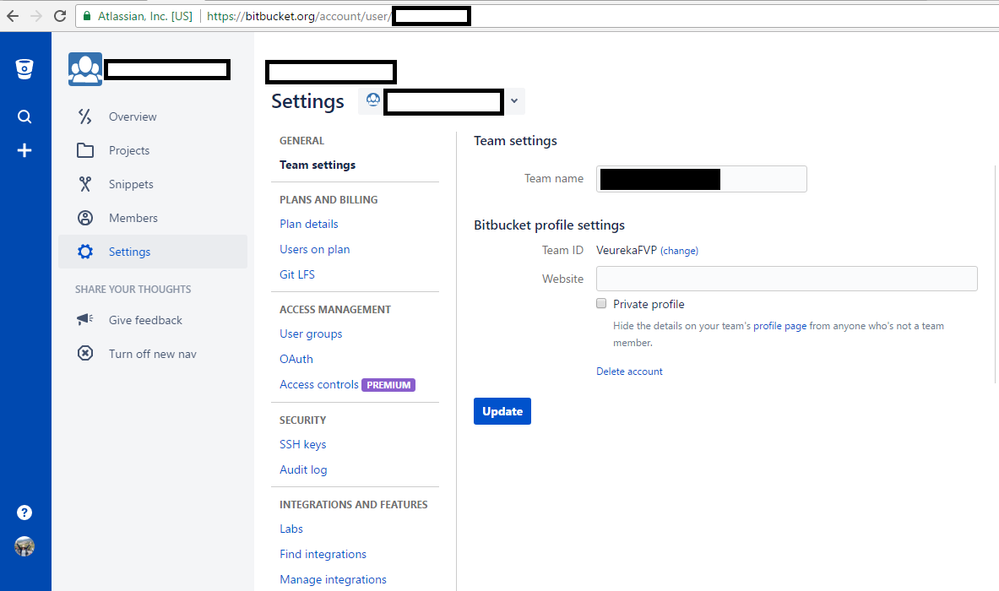The height and width of the screenshot is (591, 999).
Task: Open Overview in the sidebar
Action: (x=133, y=117)
